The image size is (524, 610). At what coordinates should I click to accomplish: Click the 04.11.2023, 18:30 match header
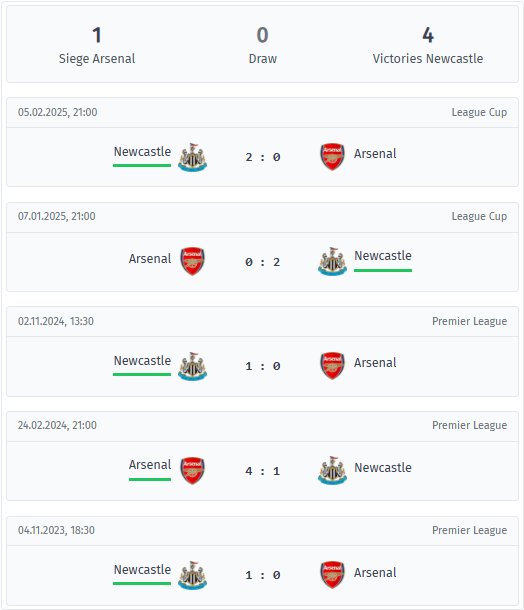[x=263, y=530]
